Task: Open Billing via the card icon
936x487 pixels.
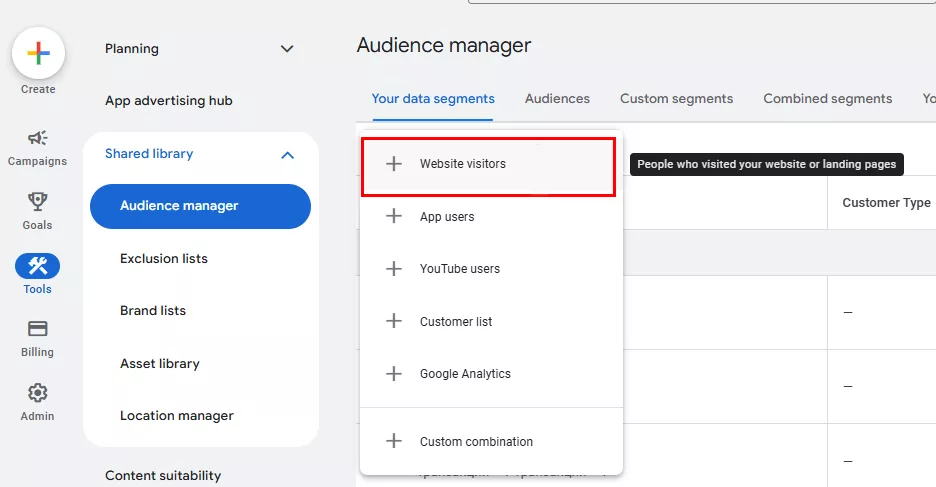Action: tap(38, 329)
